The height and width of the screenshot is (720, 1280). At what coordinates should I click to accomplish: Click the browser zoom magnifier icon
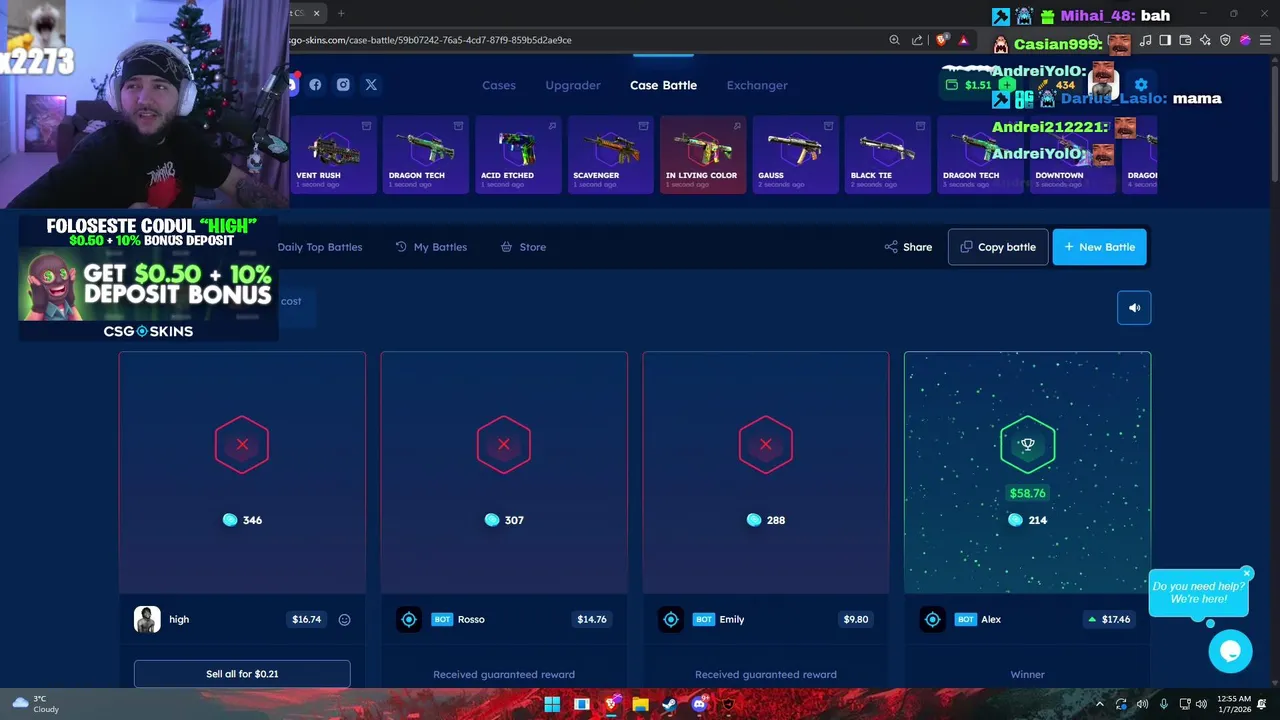coord(894,40)
